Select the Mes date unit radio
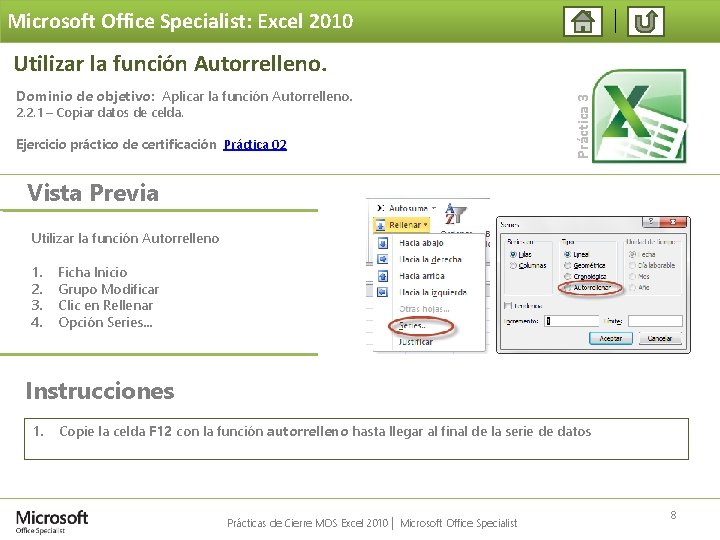Image resolution: width=720 pixels, height=540 pixels. pos(632,276)
